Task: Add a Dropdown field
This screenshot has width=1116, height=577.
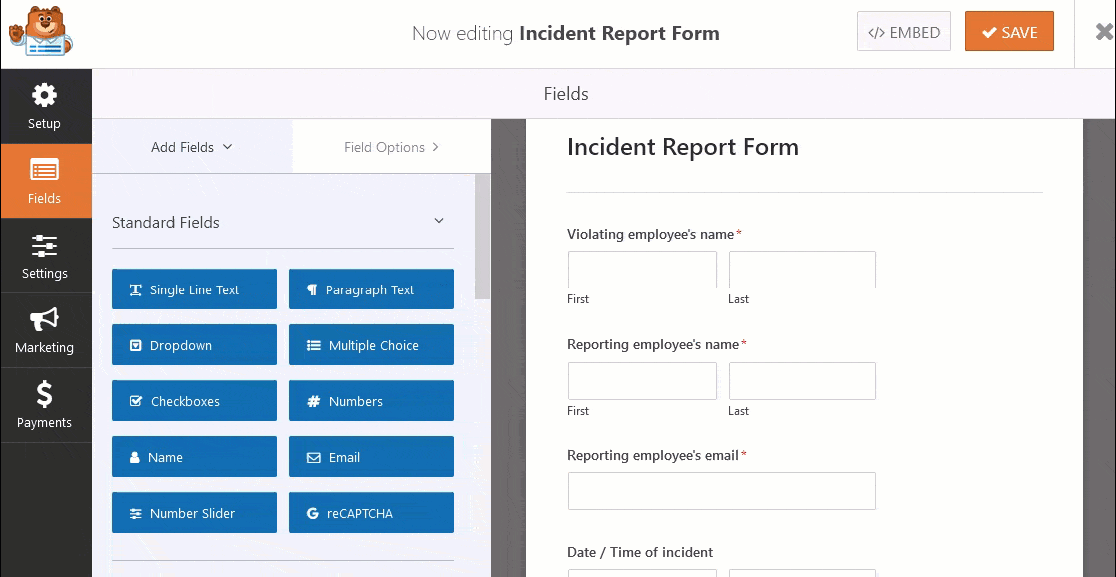Action: (x=194, y=345)
